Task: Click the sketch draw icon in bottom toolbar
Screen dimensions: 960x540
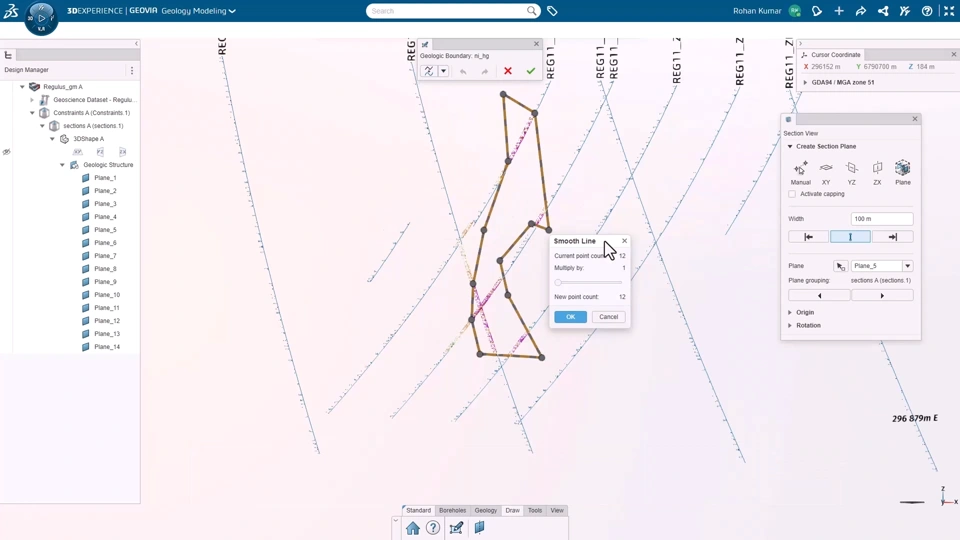Action: [456, 528]
